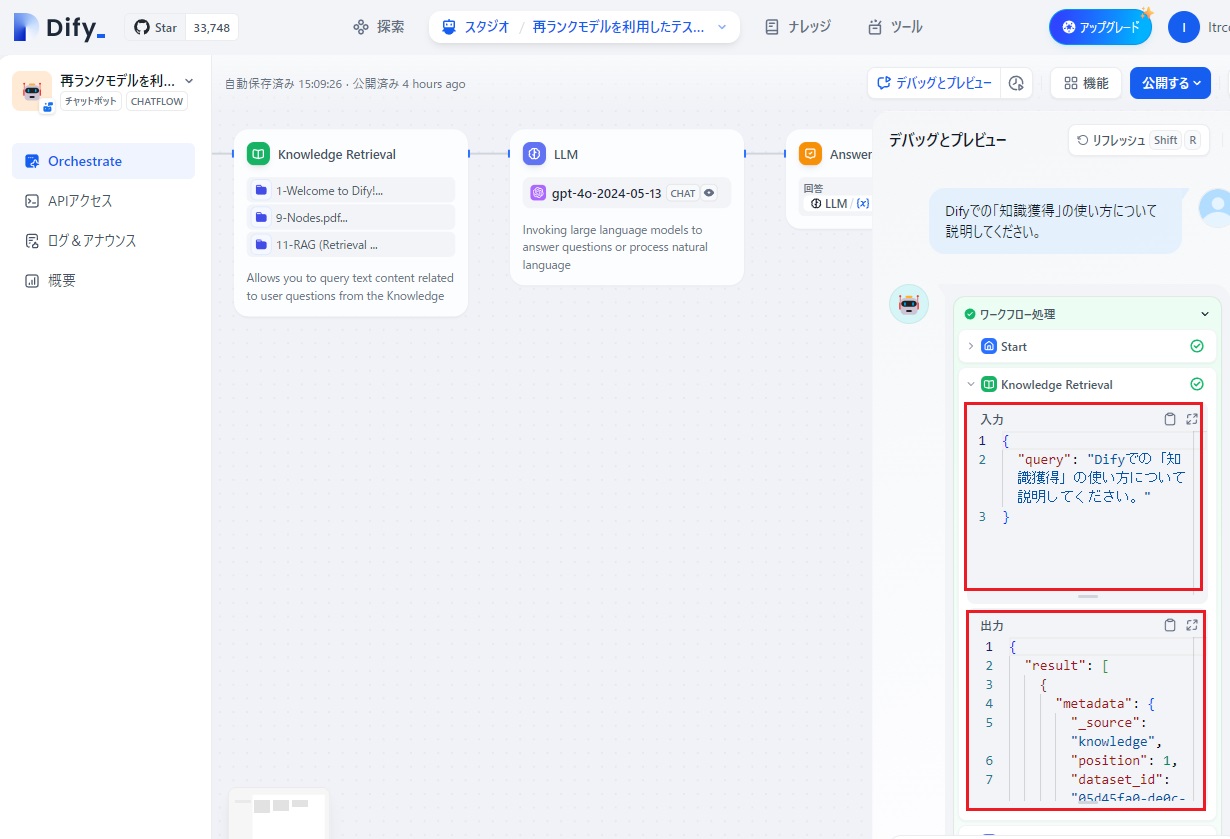
Task: Open the 公開する publish dropdown
Action: 1170,83
